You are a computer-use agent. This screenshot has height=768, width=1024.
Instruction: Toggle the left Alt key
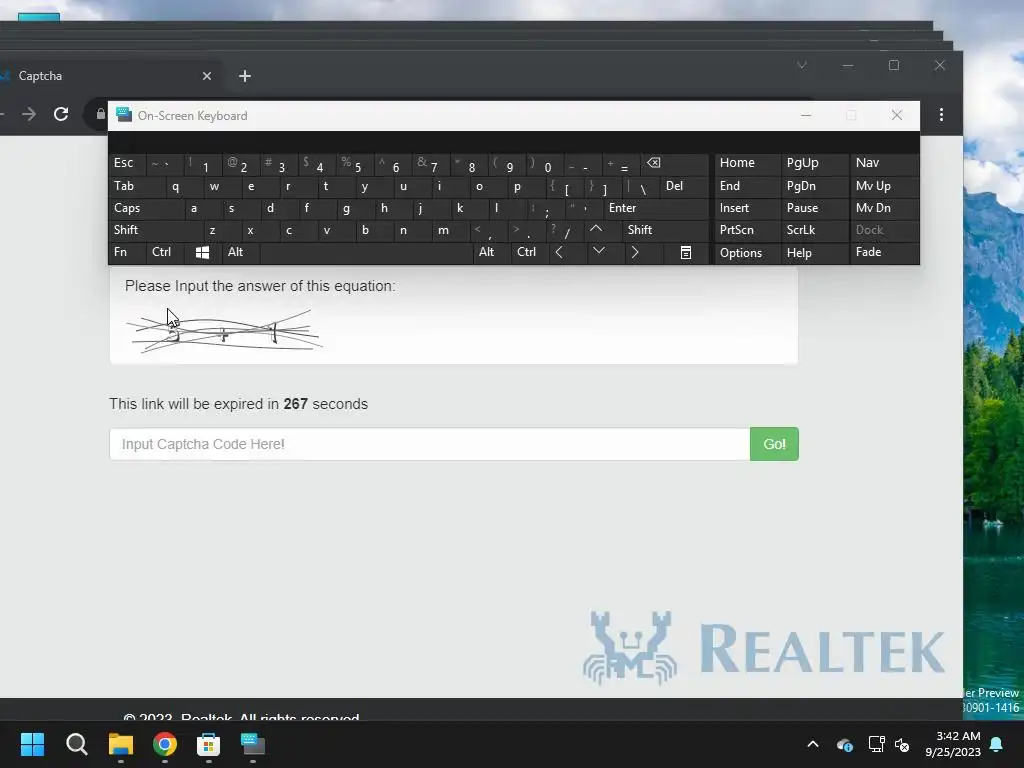[241, 252]
